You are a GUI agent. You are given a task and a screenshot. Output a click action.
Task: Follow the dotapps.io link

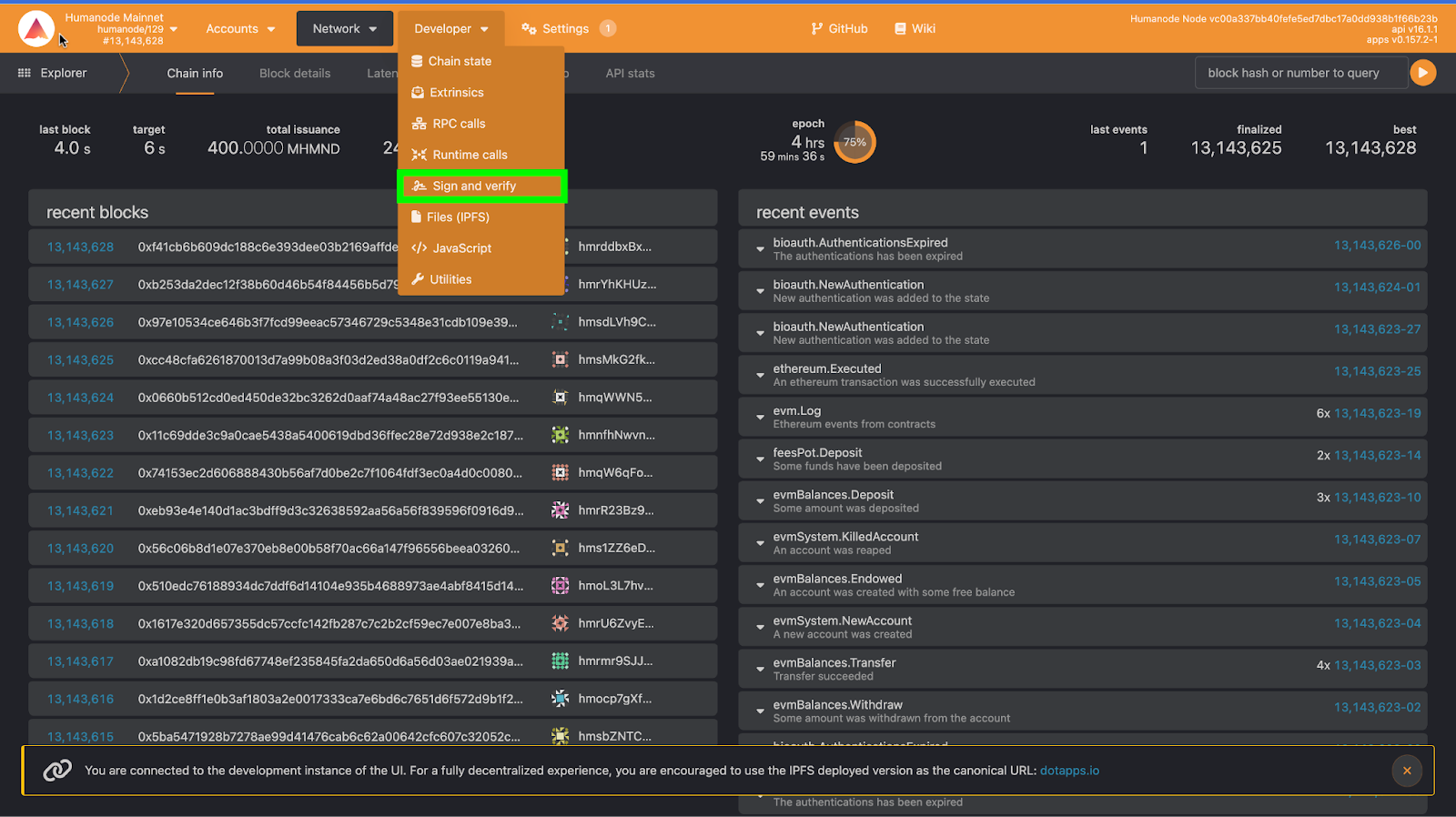point(1069,771)
